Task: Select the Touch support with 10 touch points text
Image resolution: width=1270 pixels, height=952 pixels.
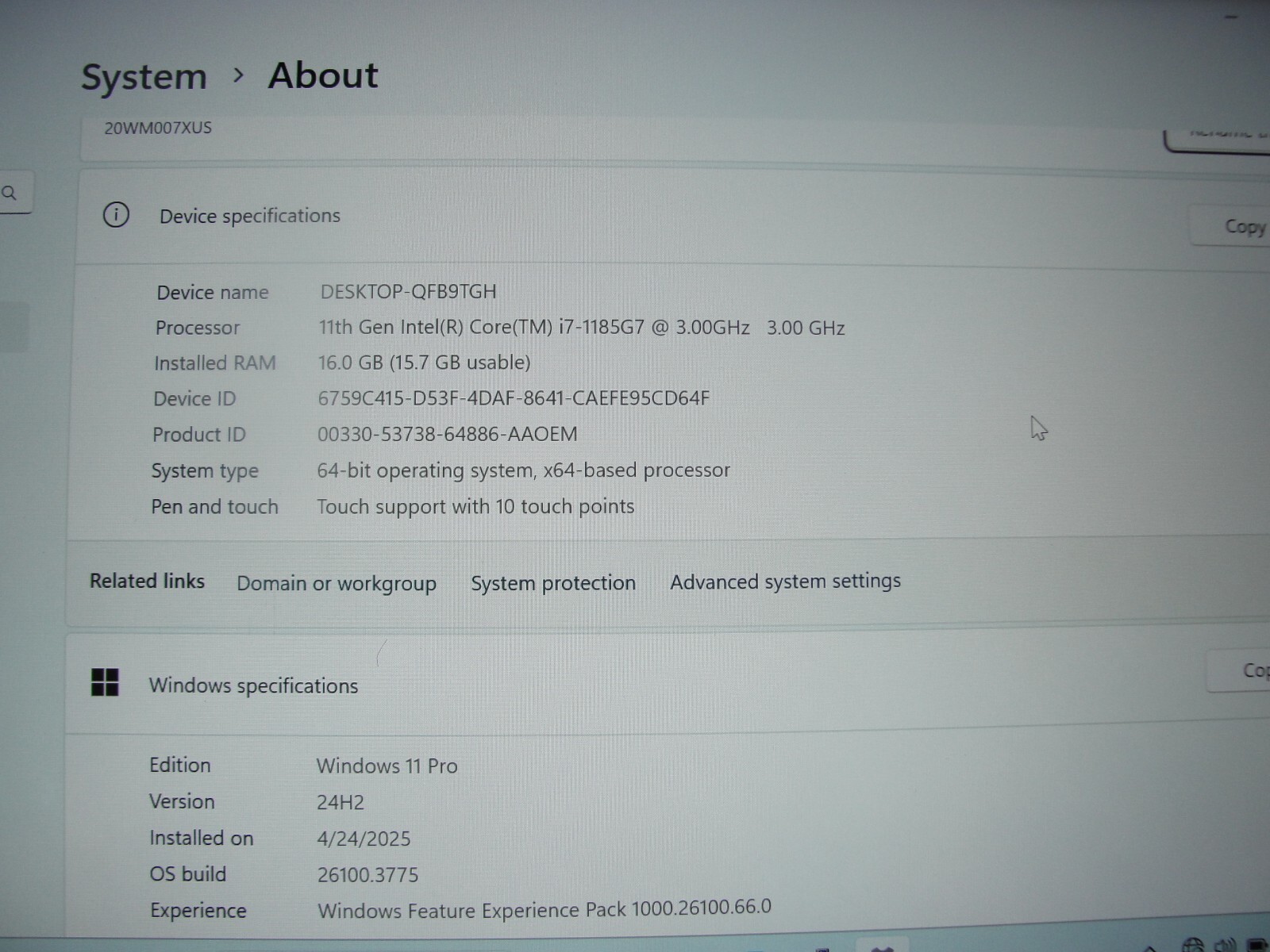Action: coord(475,506)
